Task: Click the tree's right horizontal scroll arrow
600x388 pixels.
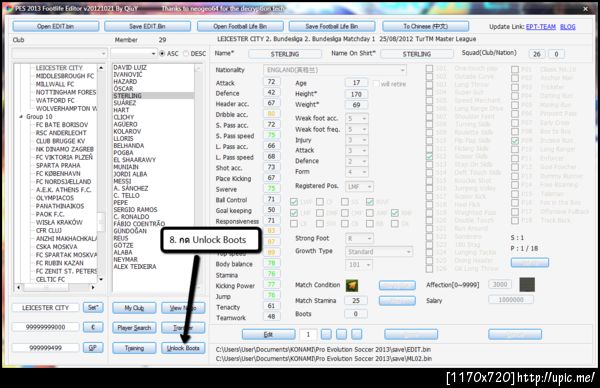Action: pos(93,287)
